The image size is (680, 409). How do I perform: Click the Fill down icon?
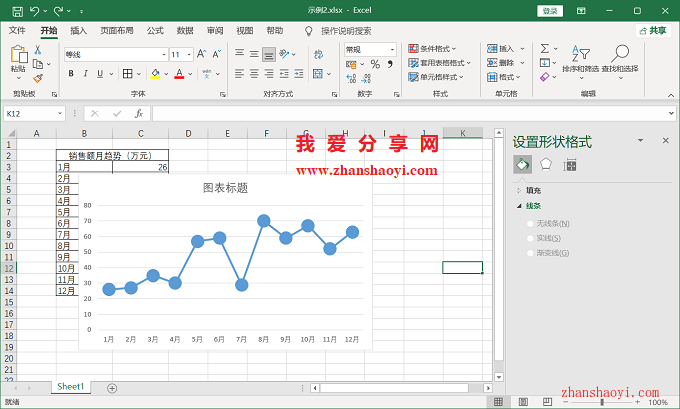coord(545,63)
